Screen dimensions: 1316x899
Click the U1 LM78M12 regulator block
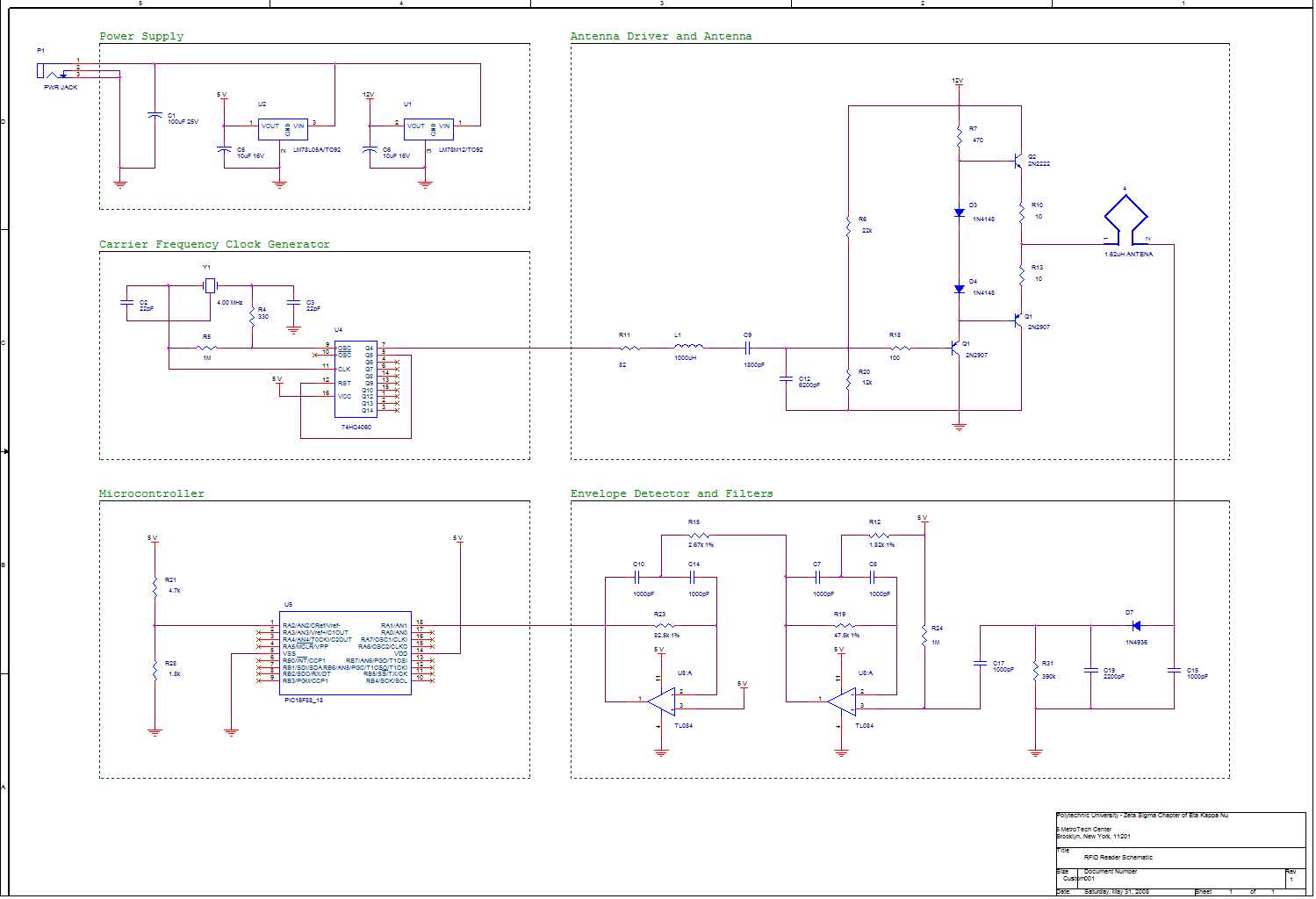click(x=428, y=129)
